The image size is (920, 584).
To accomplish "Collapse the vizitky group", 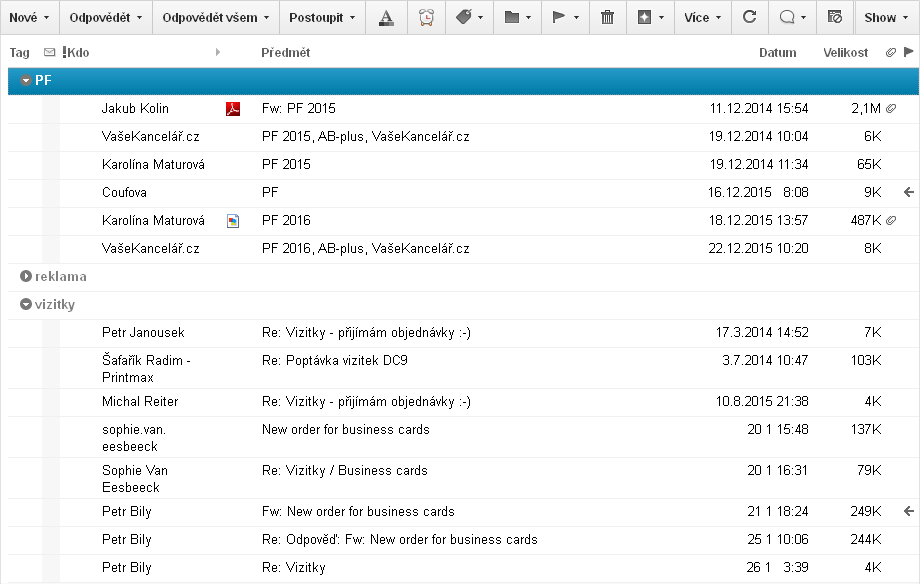I will (x=26, y=305).
